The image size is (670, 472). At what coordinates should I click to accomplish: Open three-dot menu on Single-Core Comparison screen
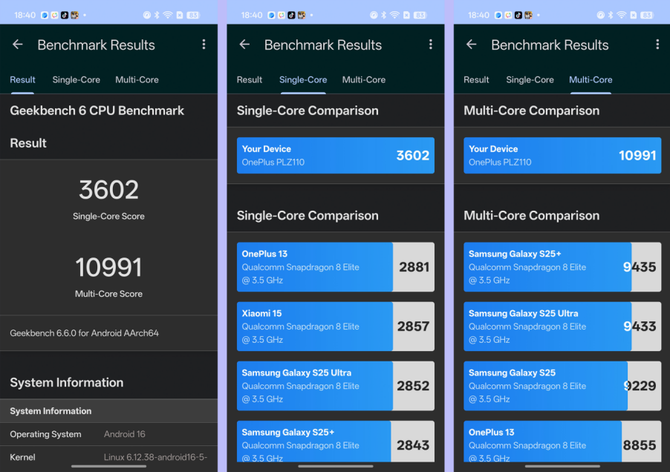click(x=430, y=45)
